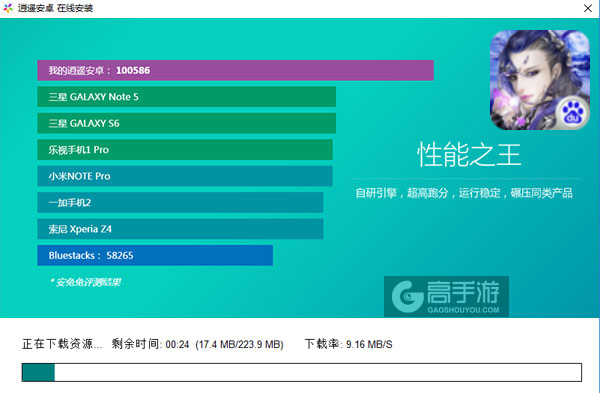Click the 9.16 MB/S download rate
This screenshot has height=393, width=600.
click(369, 344)
